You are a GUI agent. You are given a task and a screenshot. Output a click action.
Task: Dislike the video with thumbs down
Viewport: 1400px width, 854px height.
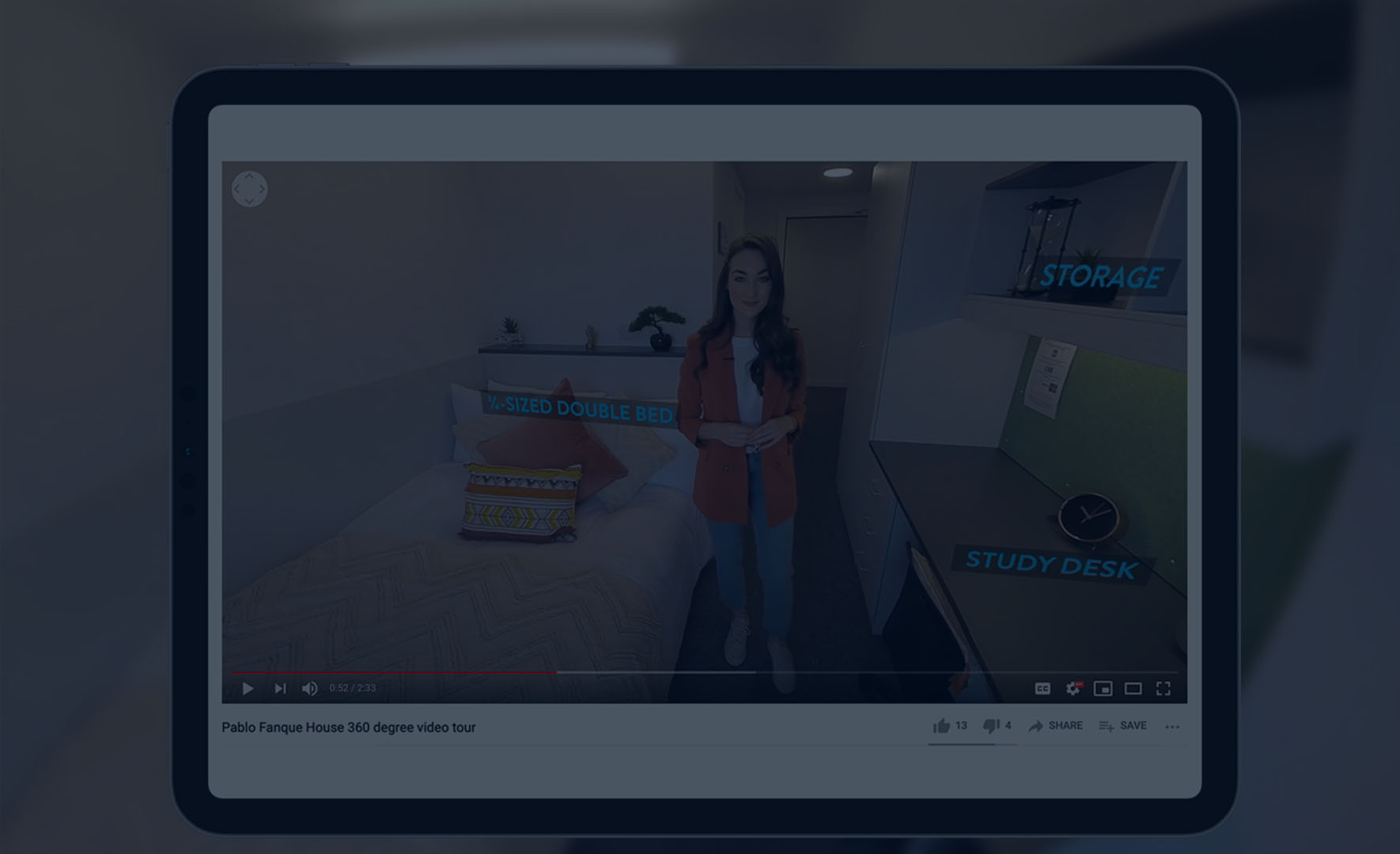tap(990, 726)
